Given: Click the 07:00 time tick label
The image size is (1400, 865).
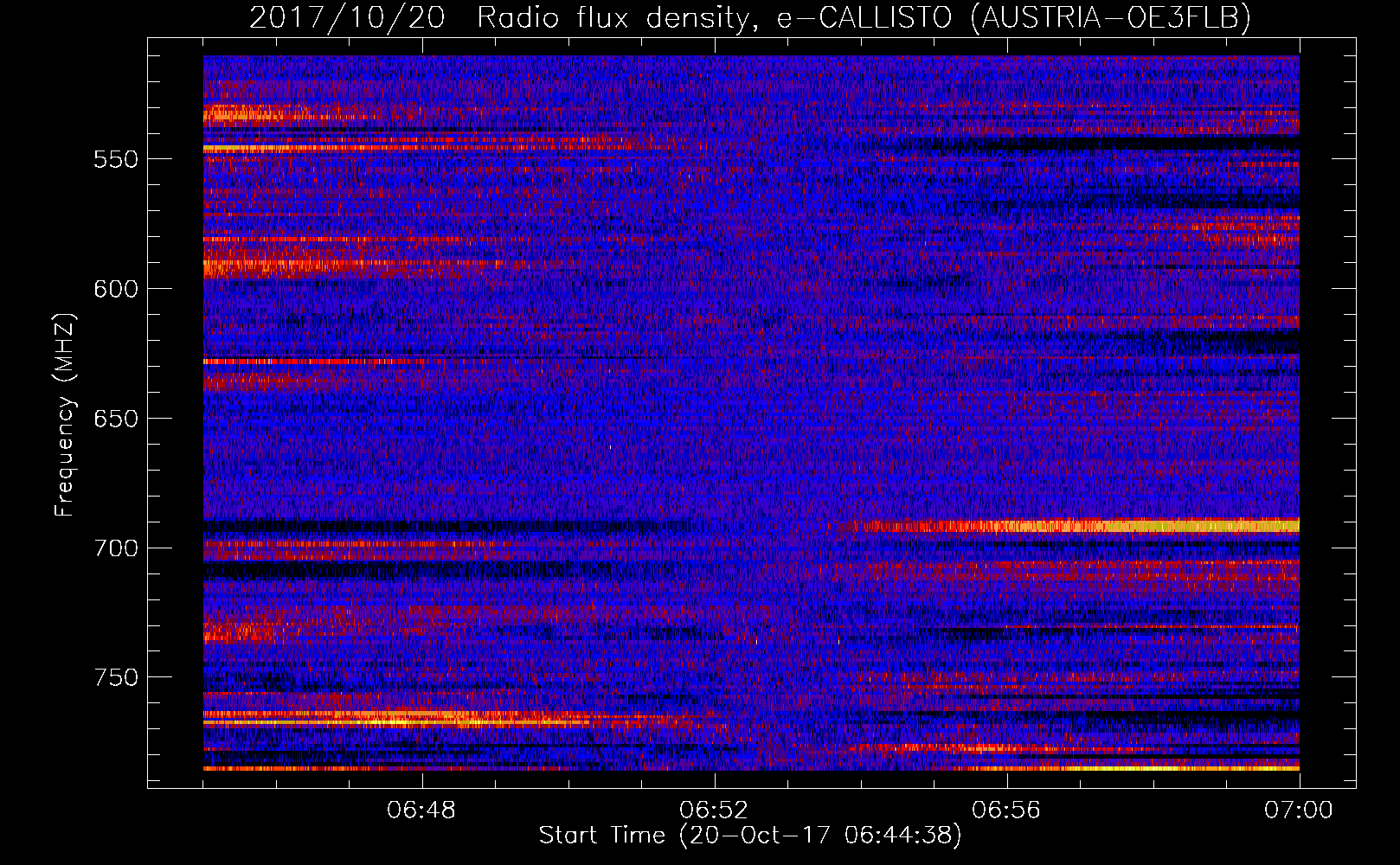Looking at the screenshot, I should coord(1299,811).
